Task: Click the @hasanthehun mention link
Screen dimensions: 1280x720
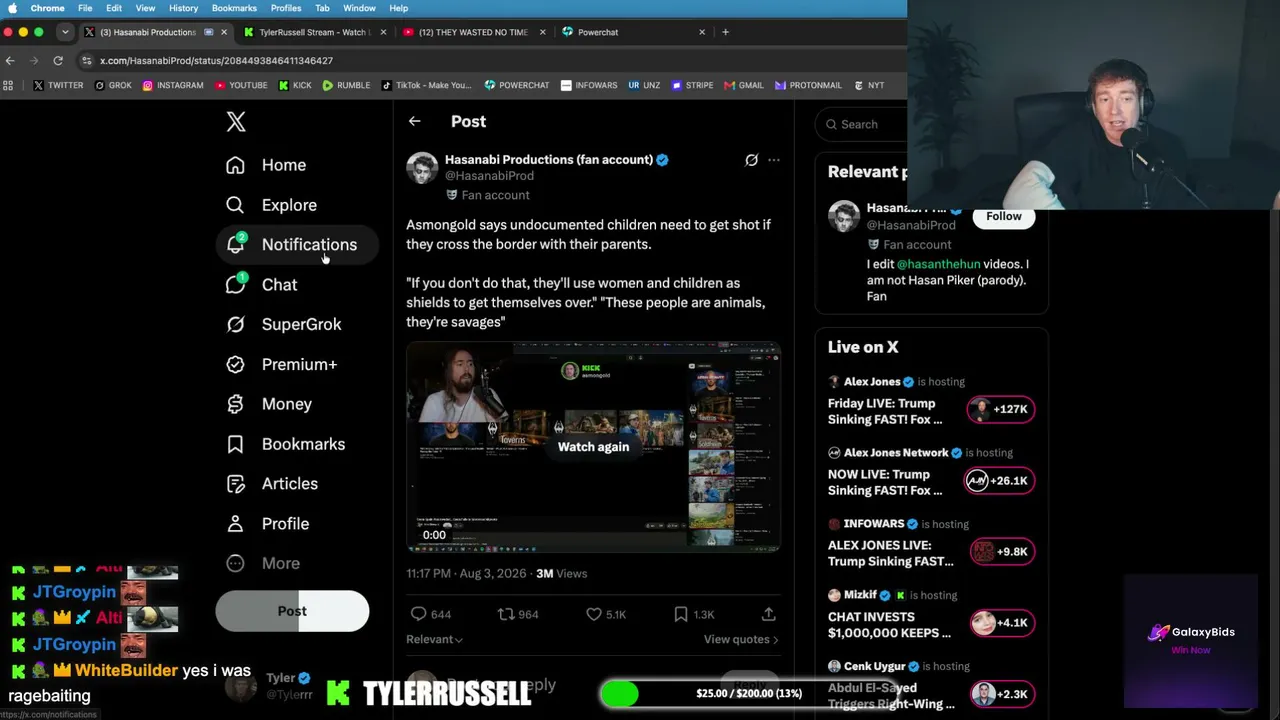Action: pos(939,264)
